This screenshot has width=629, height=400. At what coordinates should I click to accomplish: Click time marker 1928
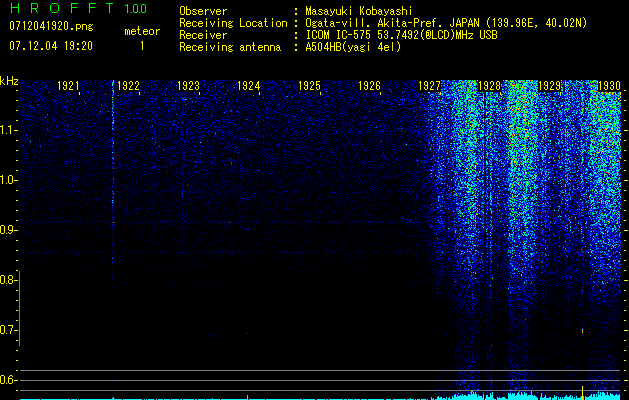(x=490, y=85)
